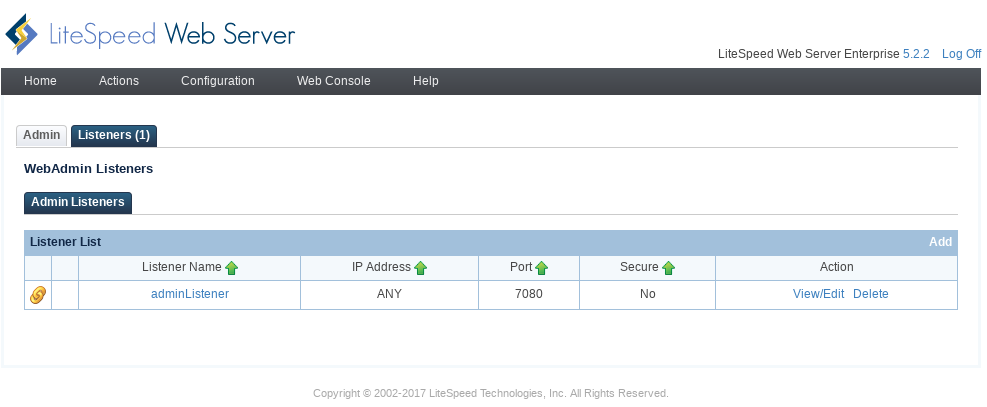The image size is (987, 407).
Task: Sort by IP Address arrow icon
Action: [x=420, y=268]
